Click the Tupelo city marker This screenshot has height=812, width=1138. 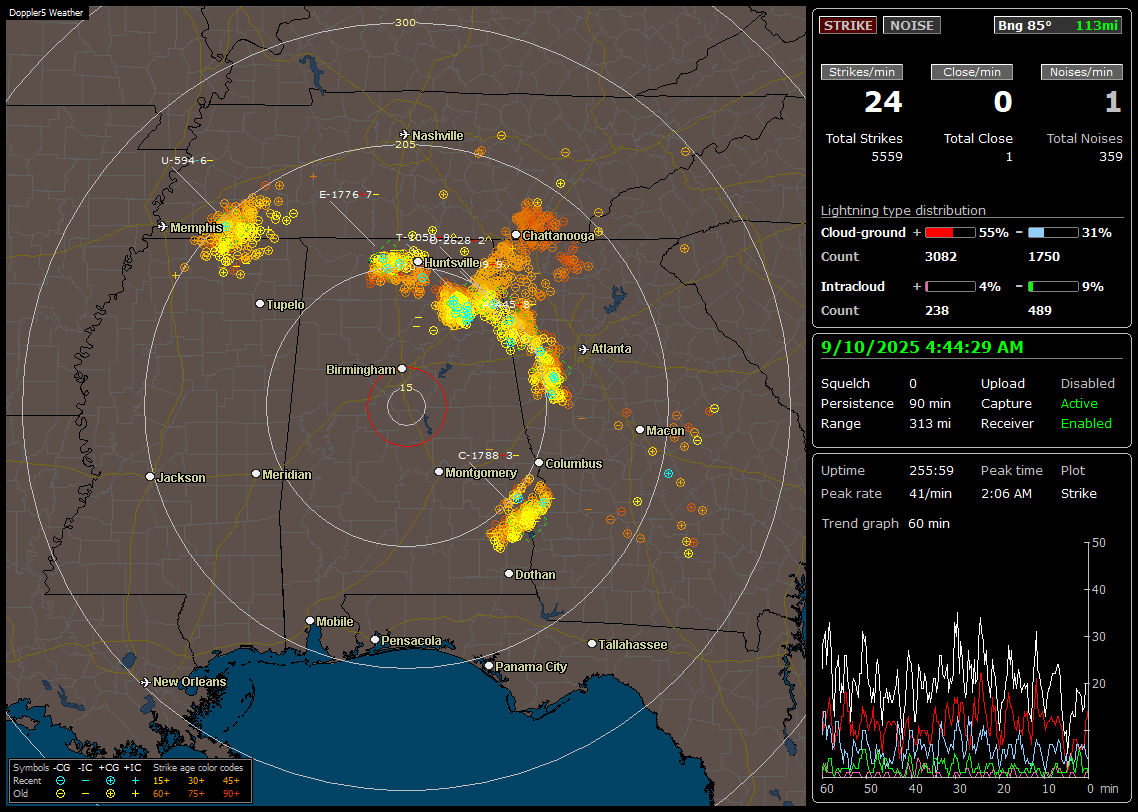tap(260, 304)
